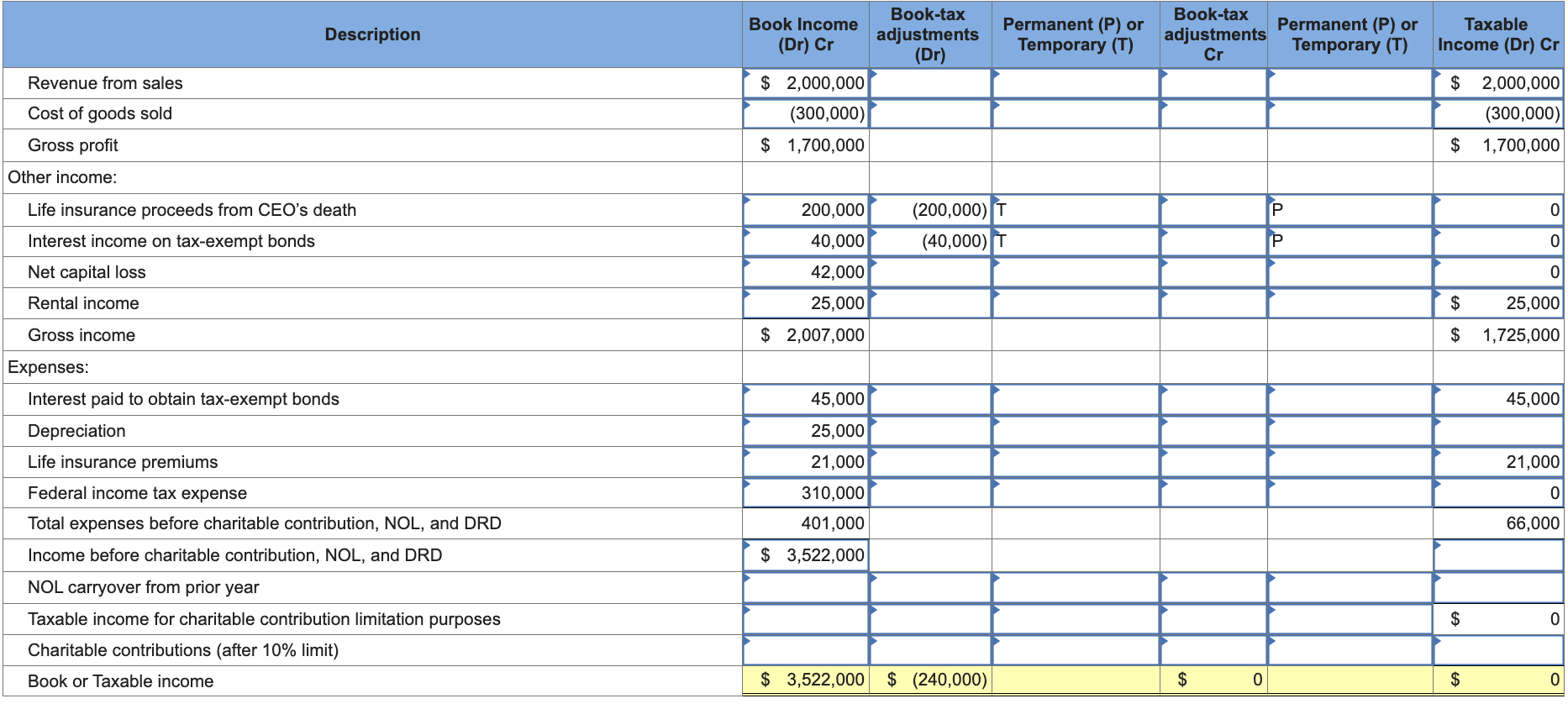This screenshot has width=1568, height=709.
Task: Open first Permanent/Temporary dropdown for Depreciation
Action: pos(1076,431)
